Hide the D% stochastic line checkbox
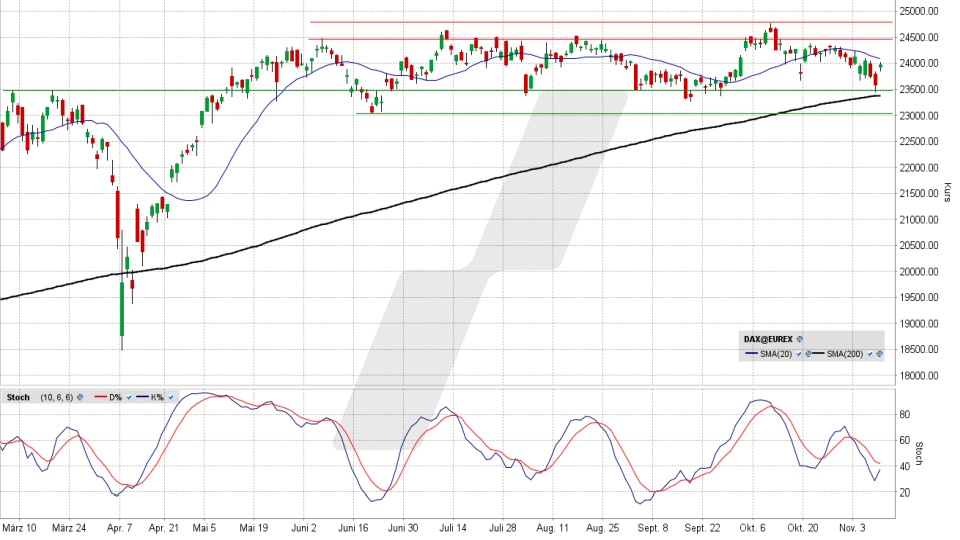The image size is (960, 540). pyautogui.click(x=130, y=398)
